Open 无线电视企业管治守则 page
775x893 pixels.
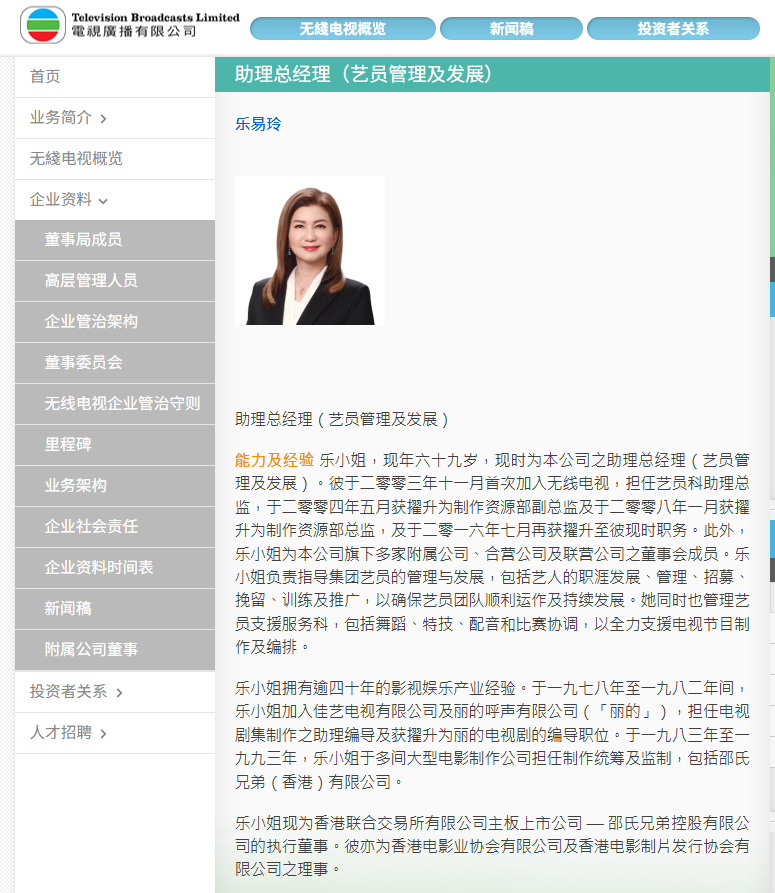122,404
